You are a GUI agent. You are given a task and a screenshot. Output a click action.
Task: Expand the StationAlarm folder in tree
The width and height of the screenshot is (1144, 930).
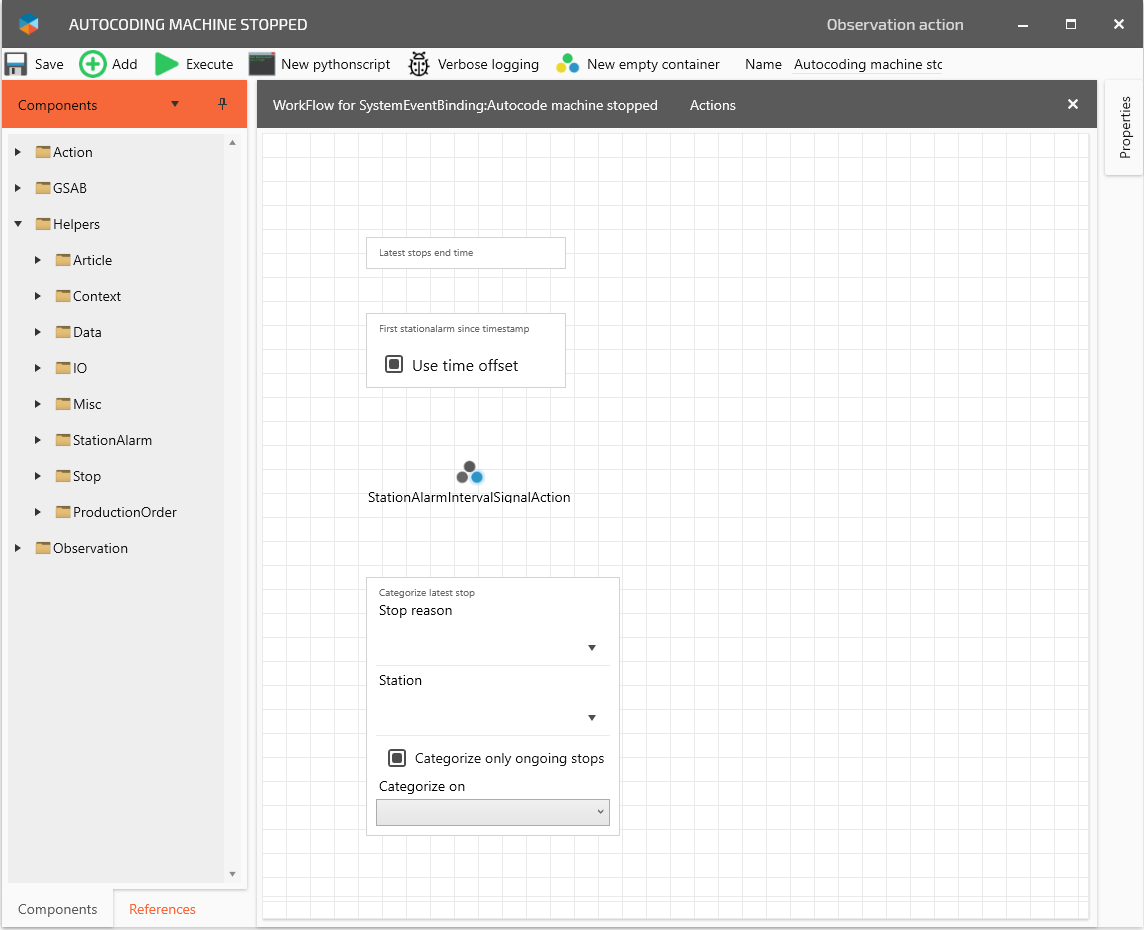tap(38, 440)
